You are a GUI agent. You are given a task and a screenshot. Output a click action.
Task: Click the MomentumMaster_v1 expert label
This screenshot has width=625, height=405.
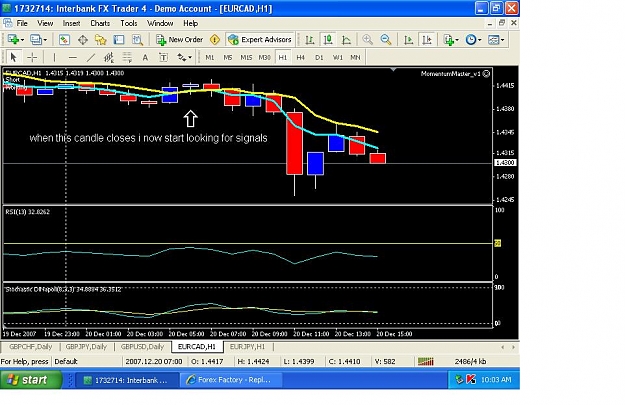click(455, 74)
